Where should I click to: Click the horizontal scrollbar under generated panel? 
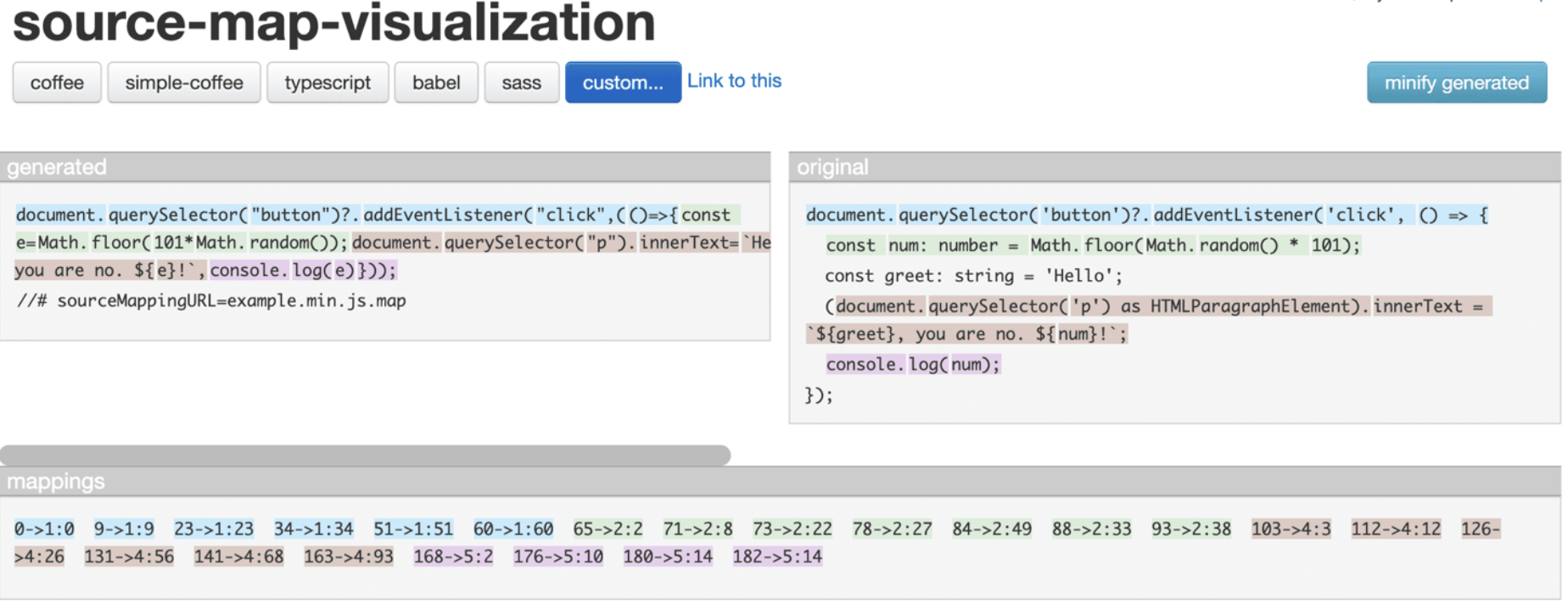coord(365,455)
